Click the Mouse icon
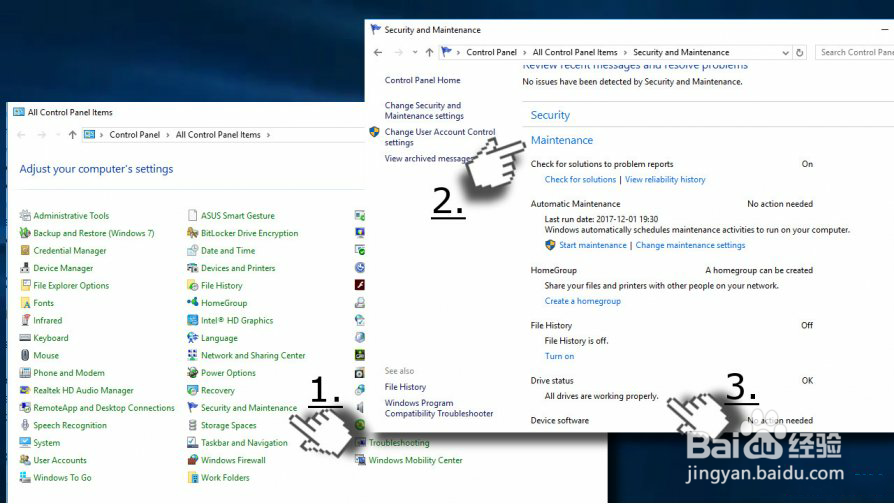This screenshot has height=504, width=894. [25, 355]
